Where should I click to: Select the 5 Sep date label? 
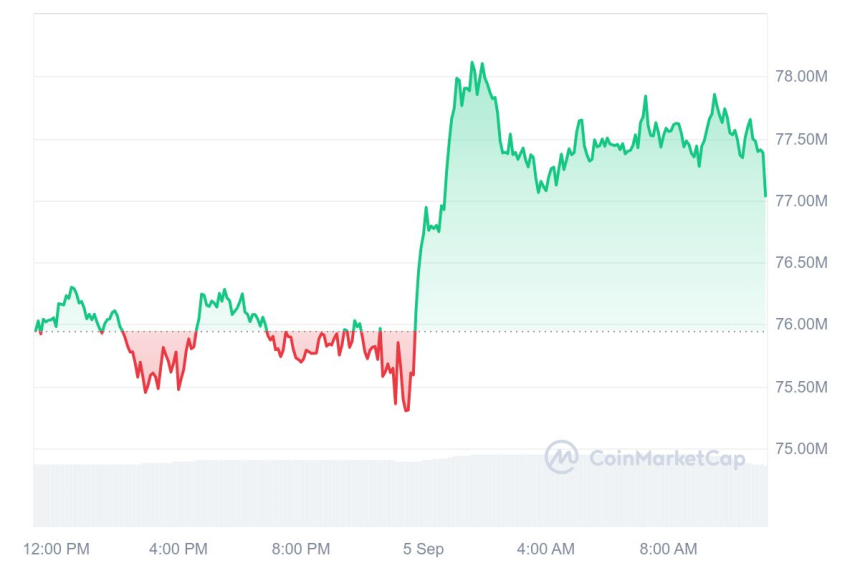pos(423,549)
